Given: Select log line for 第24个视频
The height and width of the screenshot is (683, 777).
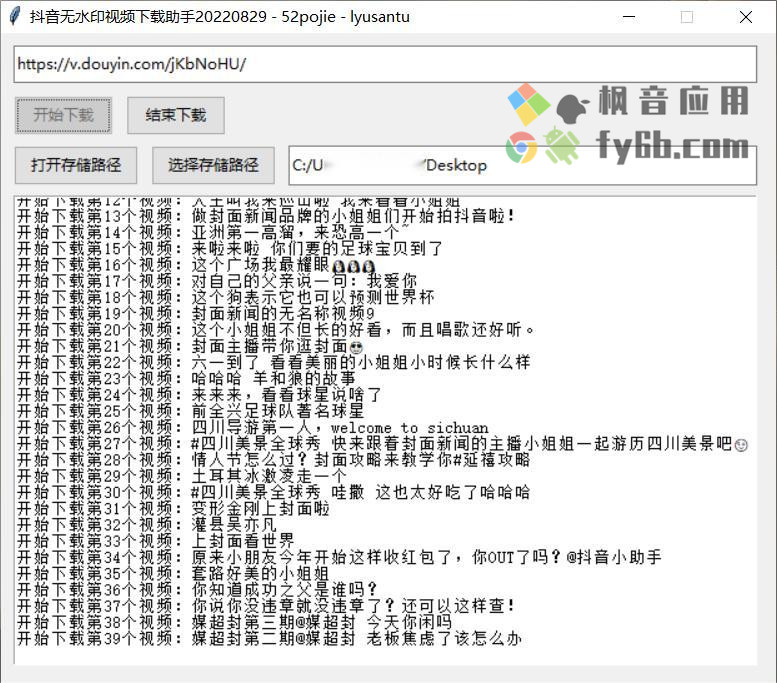Looking at the screenshot, I should tap(199, 395).
